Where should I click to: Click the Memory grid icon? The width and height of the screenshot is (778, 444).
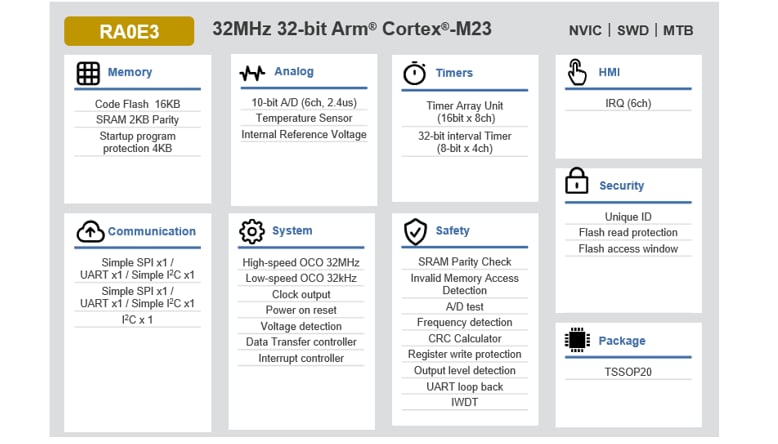[88, 73]
